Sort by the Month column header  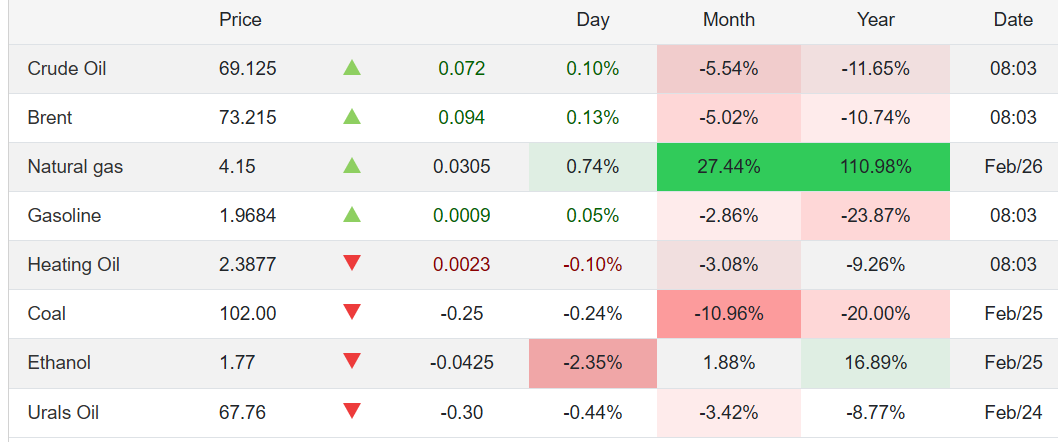(729, 19)
